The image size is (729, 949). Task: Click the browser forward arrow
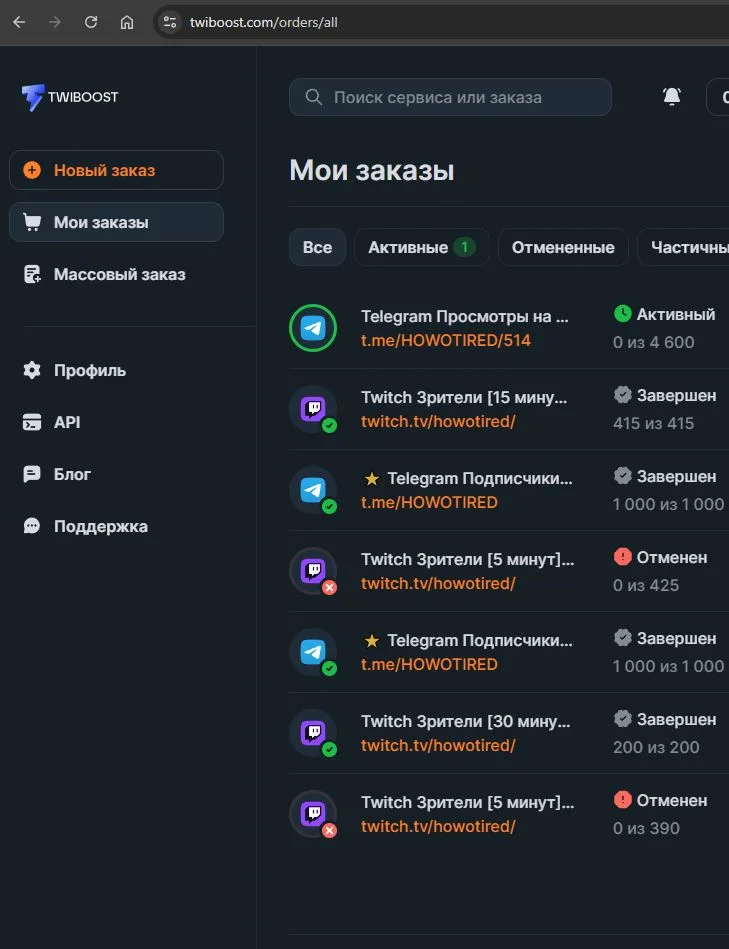coord(55,22)
